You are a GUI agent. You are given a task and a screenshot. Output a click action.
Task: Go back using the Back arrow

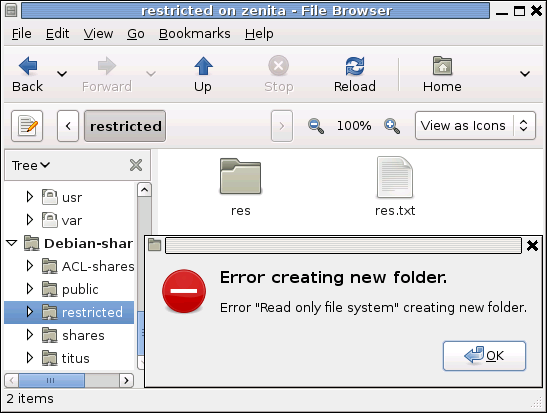28,66
